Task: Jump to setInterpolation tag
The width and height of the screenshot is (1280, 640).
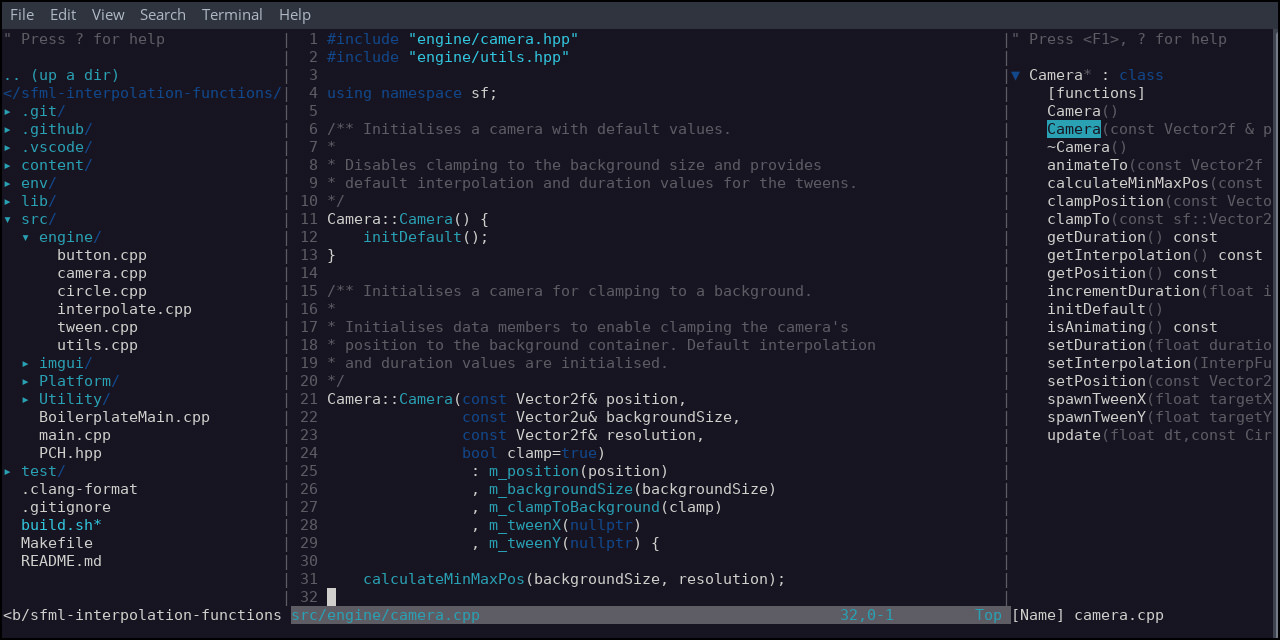Action: point(1159,363)
